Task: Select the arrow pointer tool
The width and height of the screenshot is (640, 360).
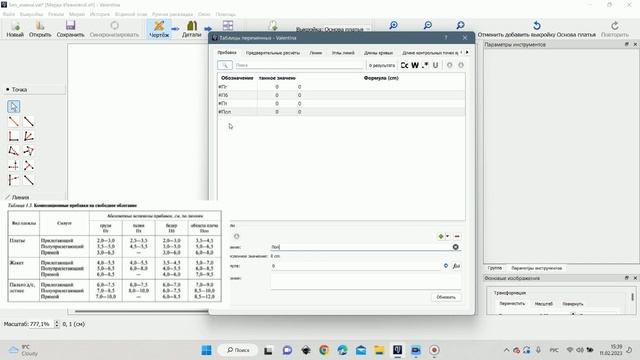Action: pyautogui.click(x=13, y=107)
